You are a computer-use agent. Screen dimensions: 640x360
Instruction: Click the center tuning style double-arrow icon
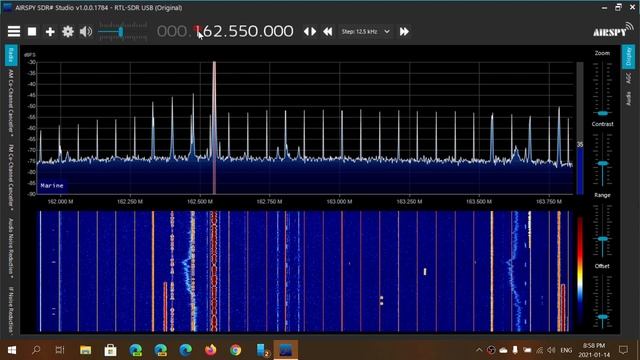pos(310,31)
